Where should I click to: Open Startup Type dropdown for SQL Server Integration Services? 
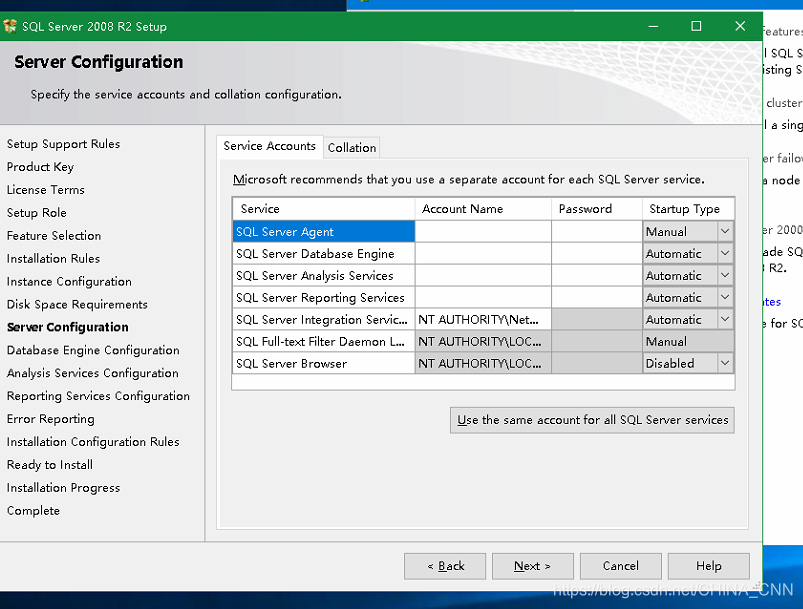click(725, 320)
